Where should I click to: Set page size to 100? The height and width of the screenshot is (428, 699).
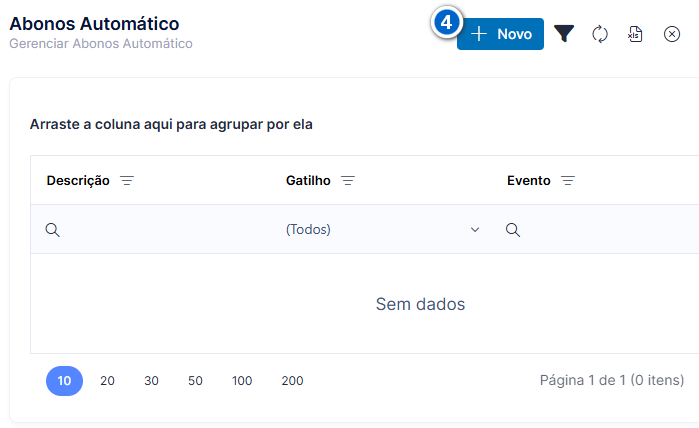242,381
